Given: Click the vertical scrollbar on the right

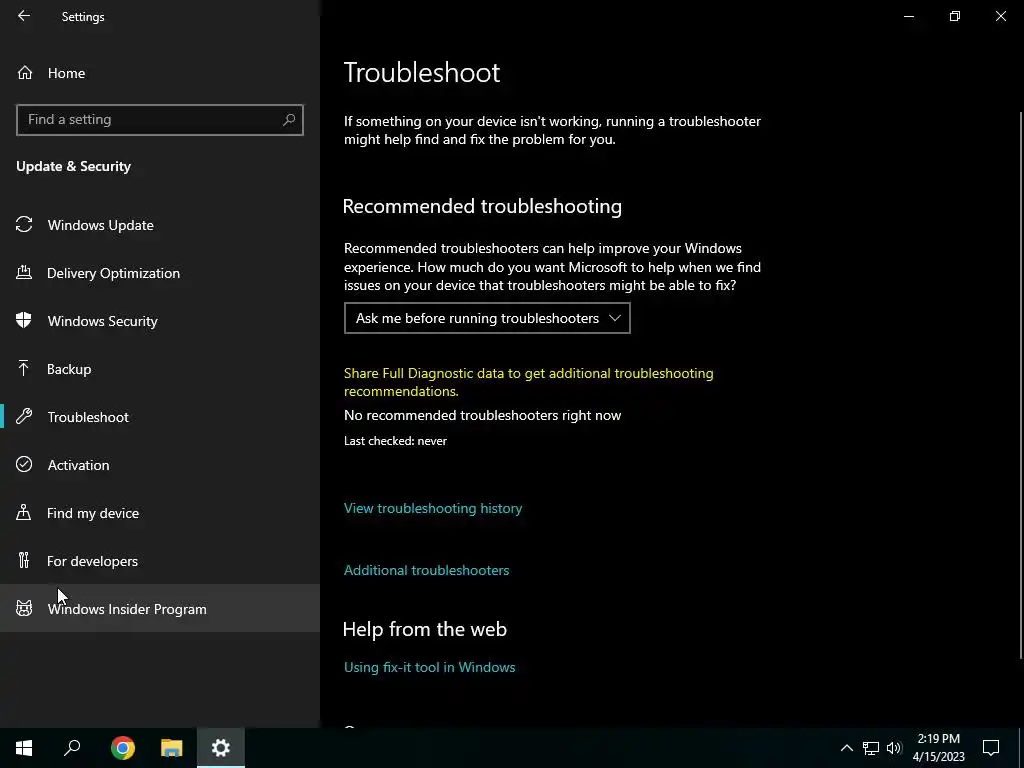Looking at the screenshot, I should [x=1021, y=385].
